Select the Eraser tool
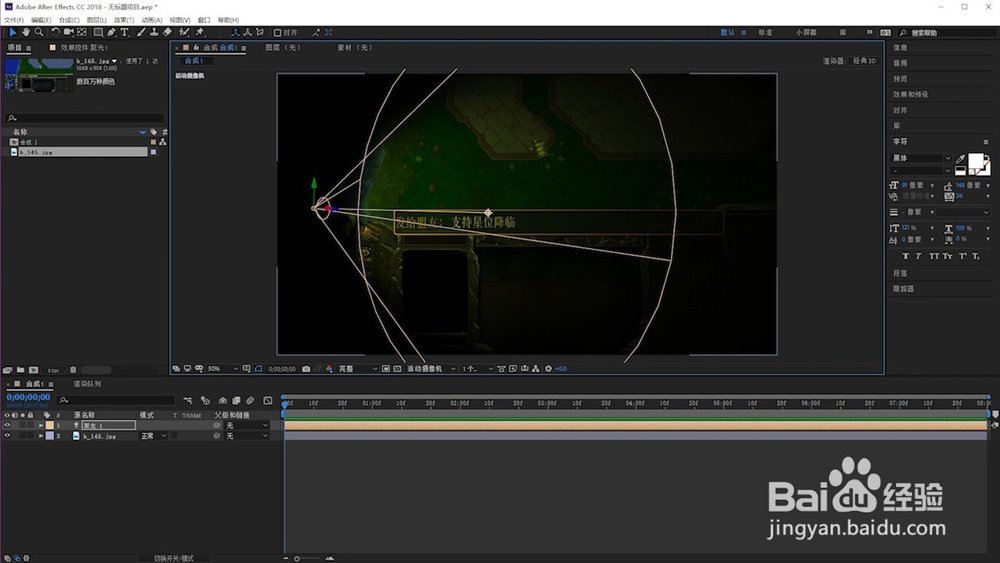This screenshot has height=563, width=1000. (x=167, y=32)
